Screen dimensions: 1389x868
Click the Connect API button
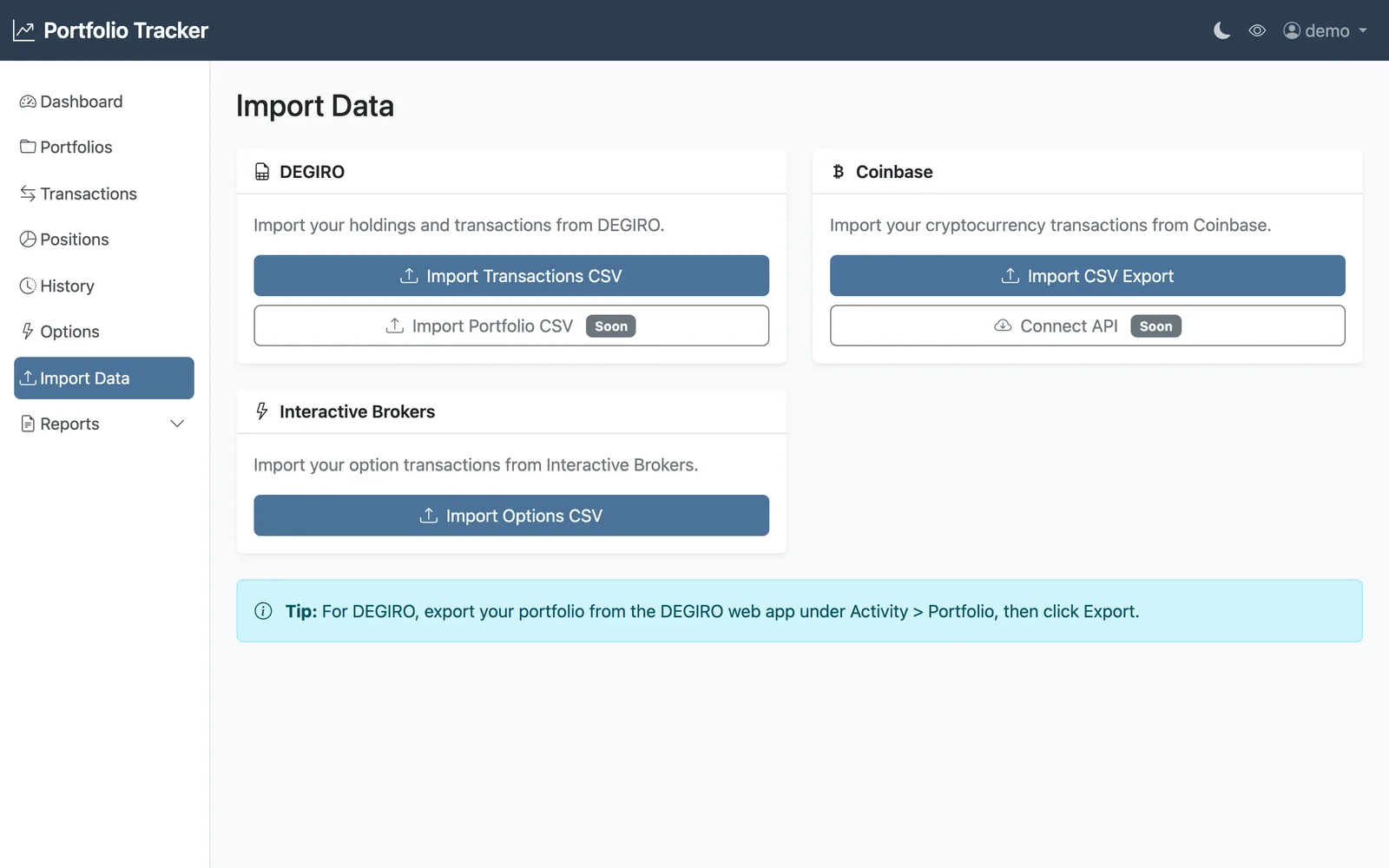coord(1088,325)
